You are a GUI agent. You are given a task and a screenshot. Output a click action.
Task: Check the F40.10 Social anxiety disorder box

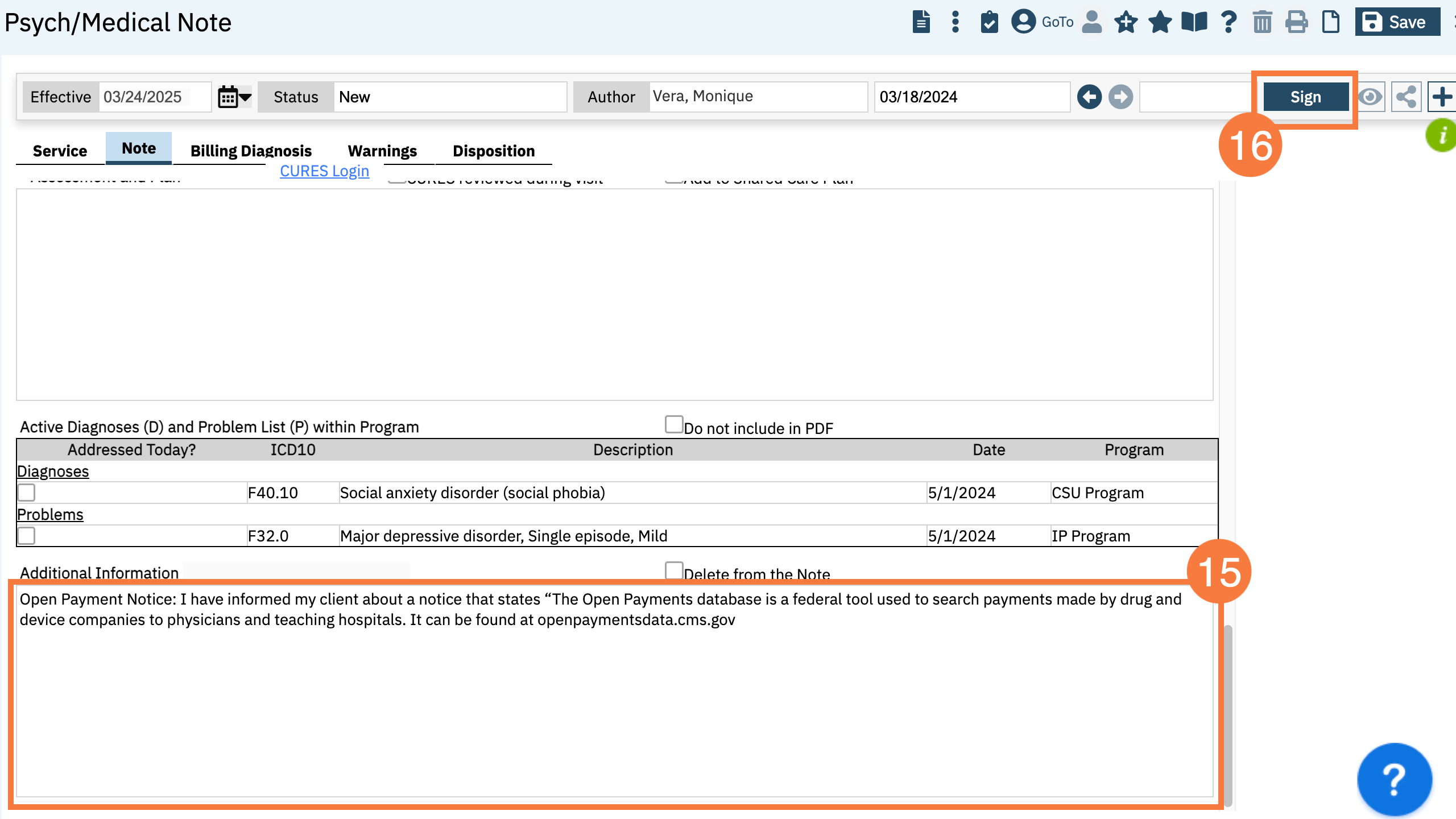point(27,493)
